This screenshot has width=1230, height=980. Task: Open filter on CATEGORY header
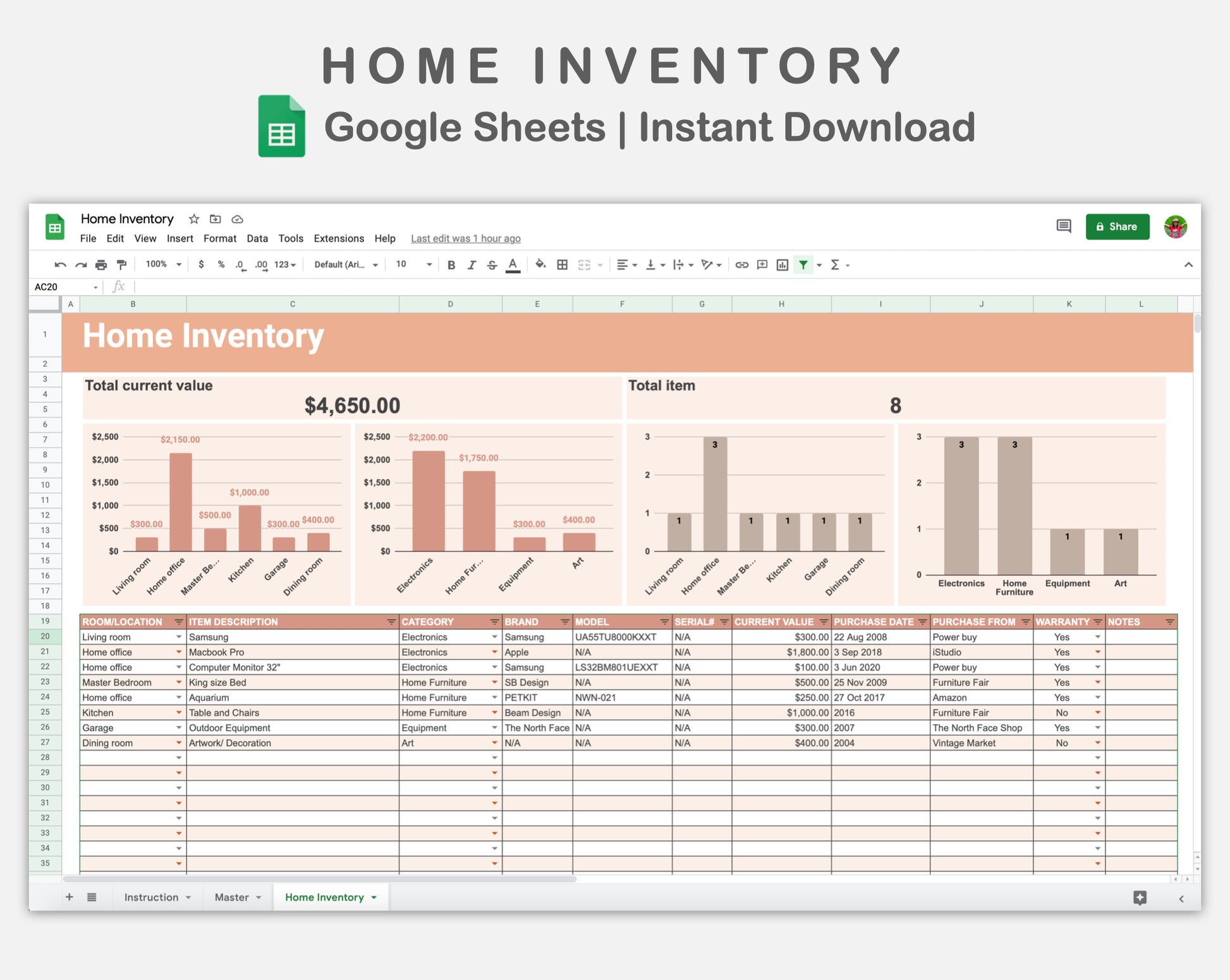click(x=494, y=622)
